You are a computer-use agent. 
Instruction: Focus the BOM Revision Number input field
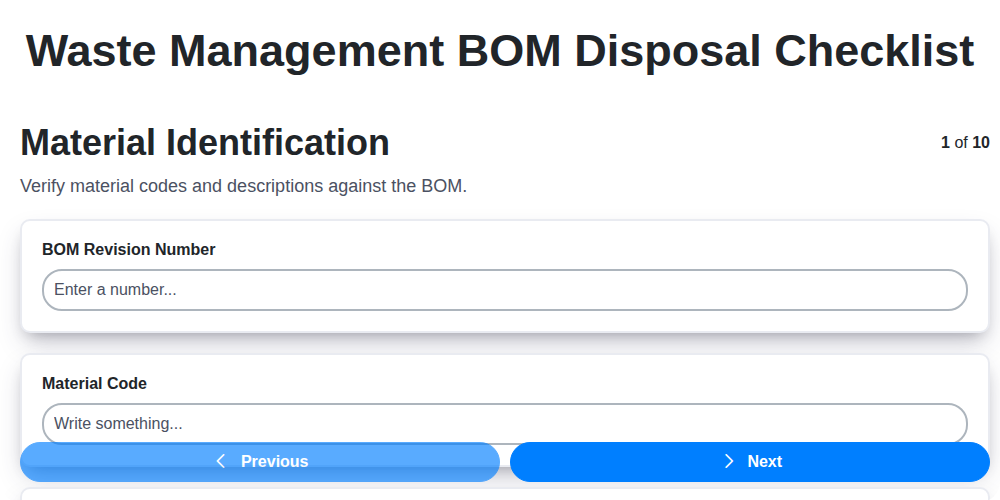[504, 290]
